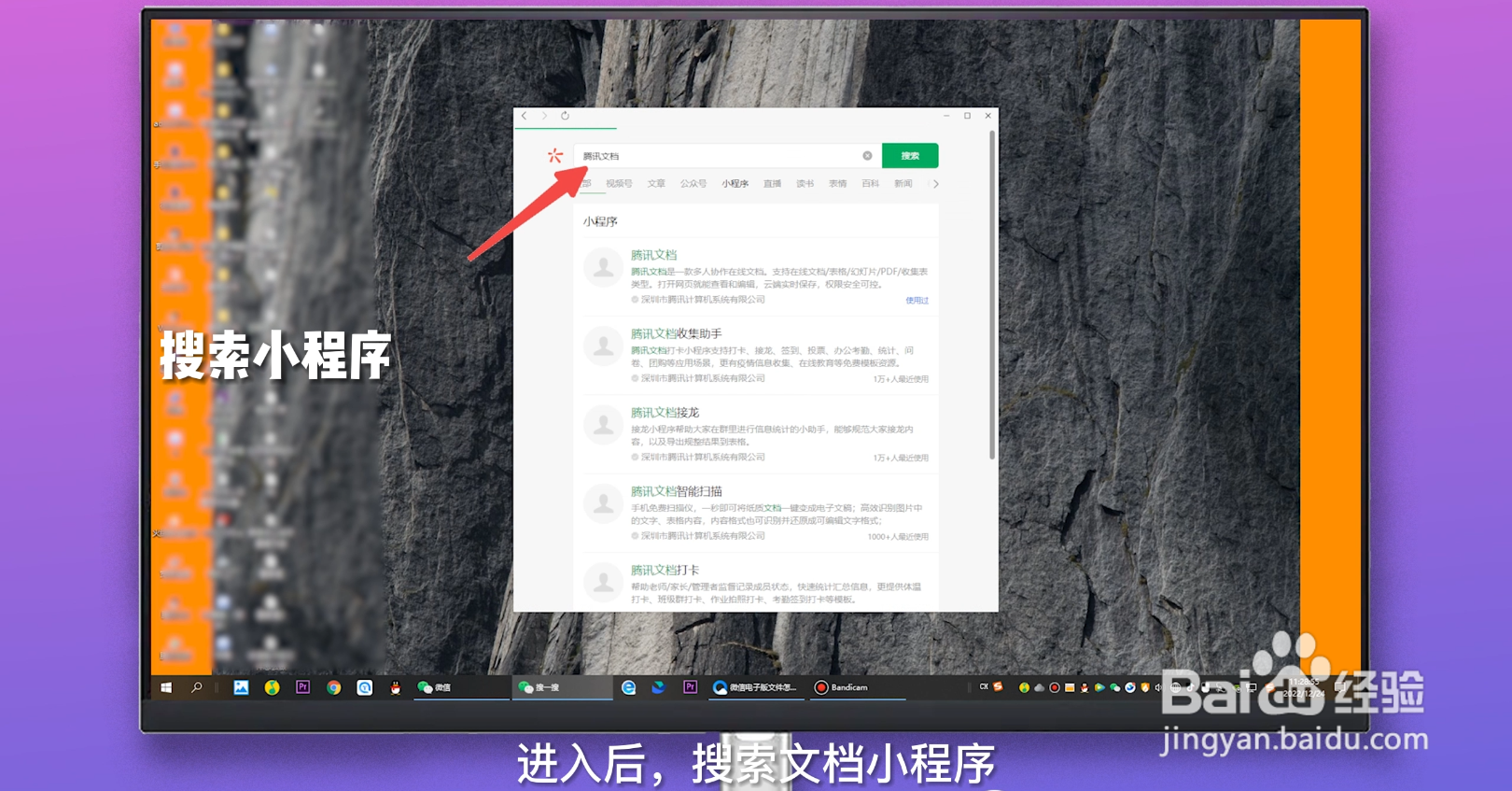Open blue bird app on taskbar

tap(658, 687)
